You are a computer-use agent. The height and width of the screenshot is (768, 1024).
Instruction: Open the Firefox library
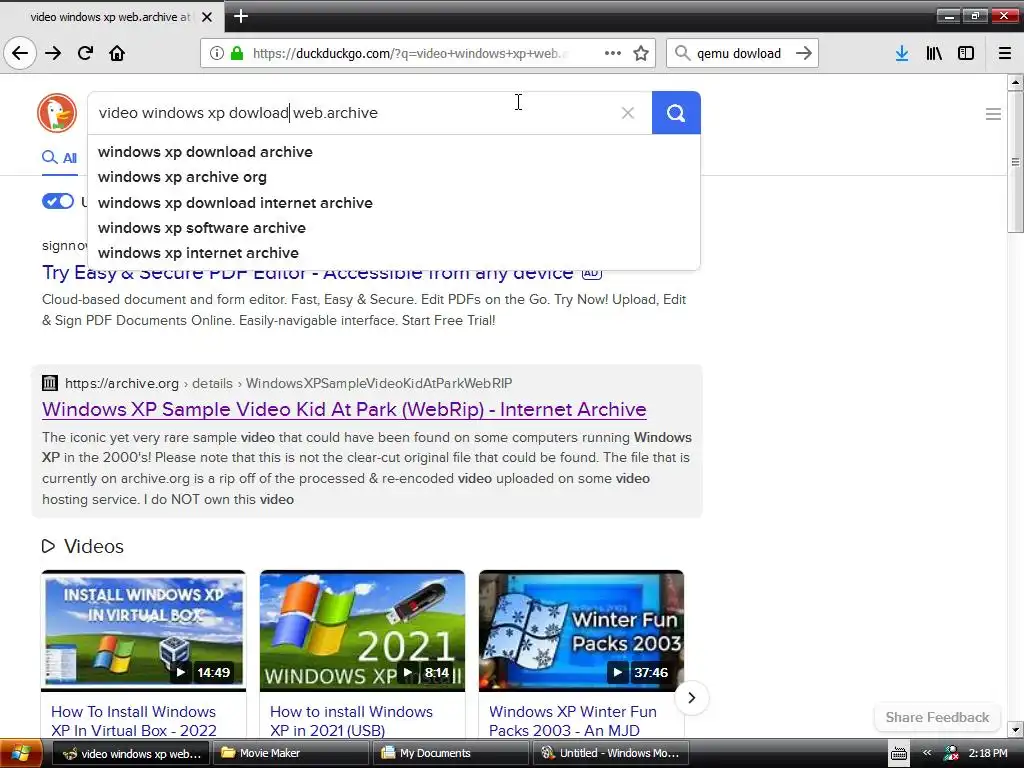click(x=934, y=53)
